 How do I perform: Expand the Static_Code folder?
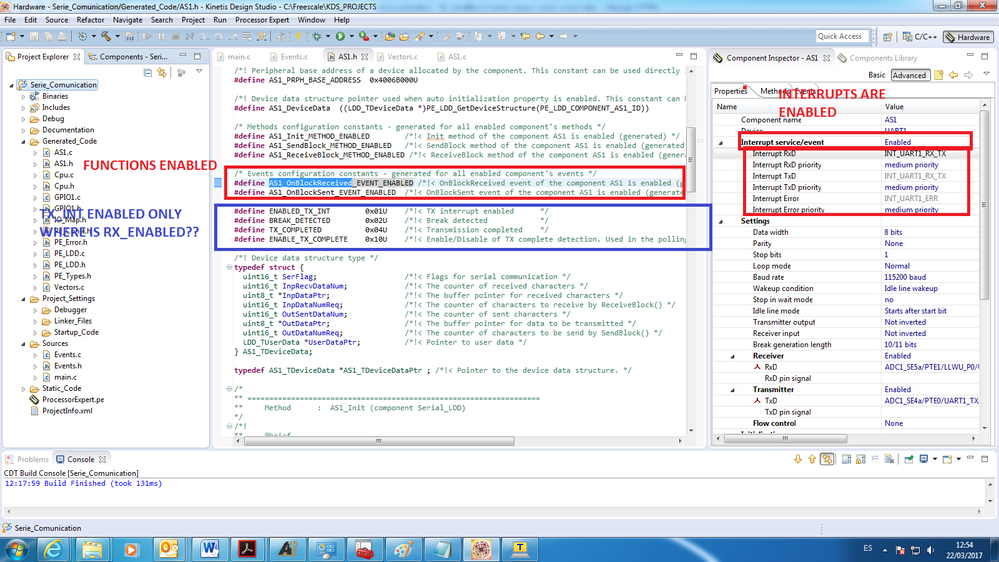(x=24, y=389)
